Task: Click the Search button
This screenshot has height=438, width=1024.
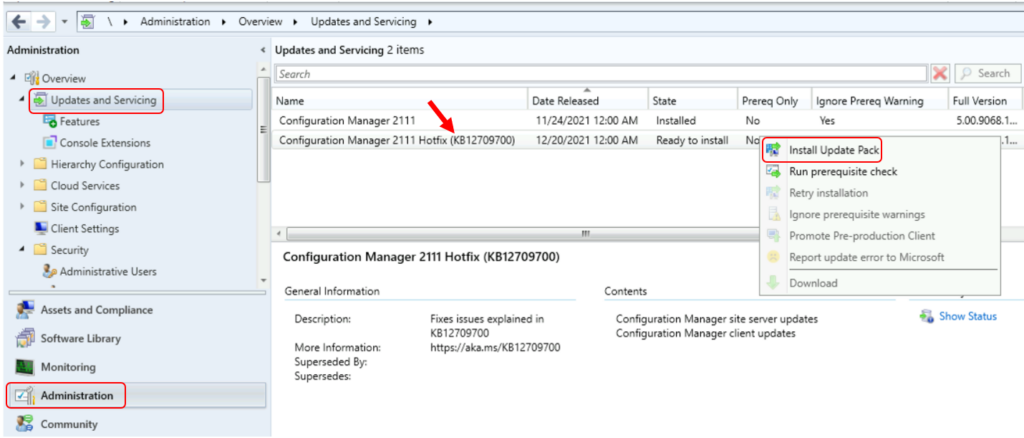Action: coord(987,74)
